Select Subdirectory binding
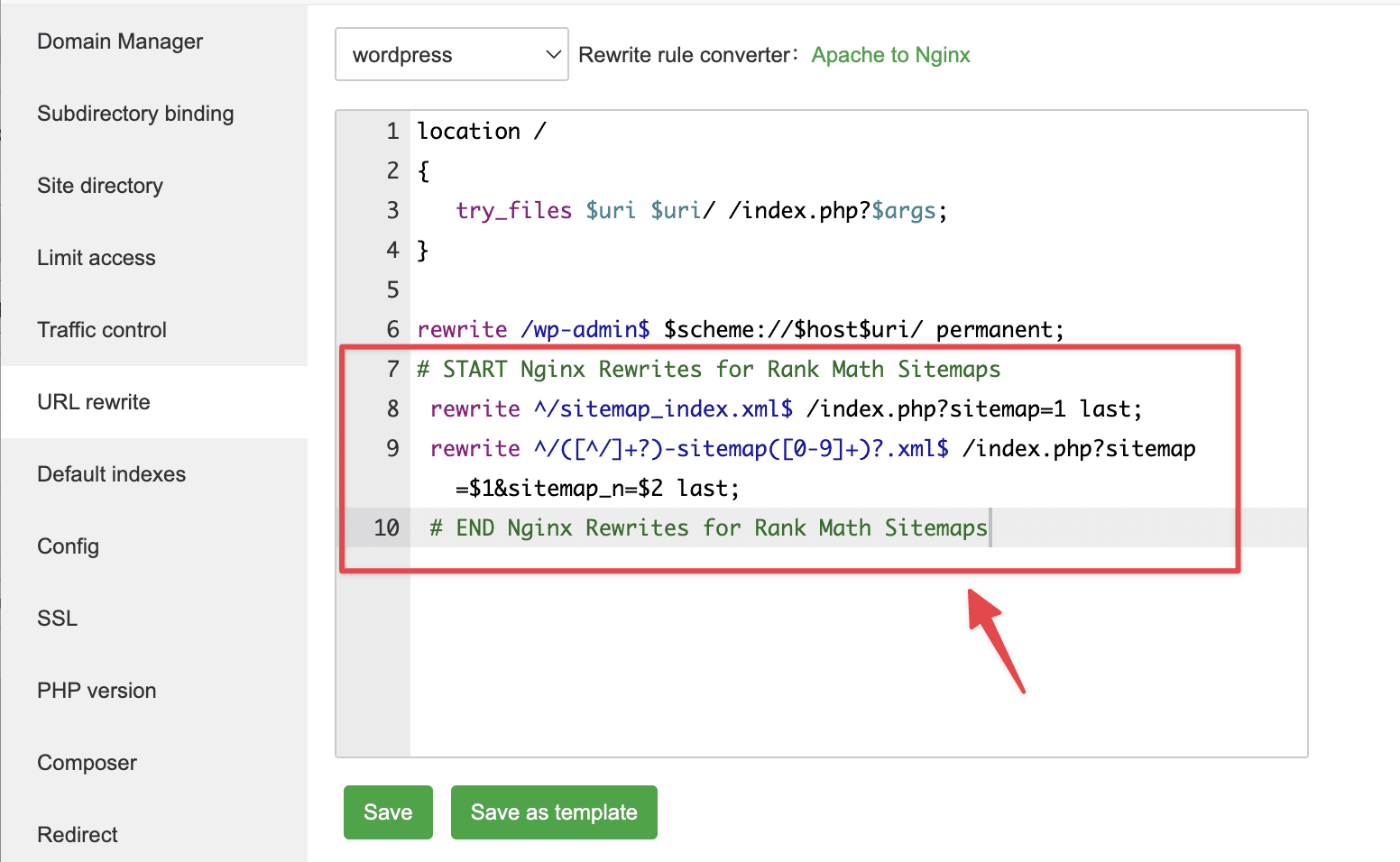The image size is (1400, 862). point(135,114)
